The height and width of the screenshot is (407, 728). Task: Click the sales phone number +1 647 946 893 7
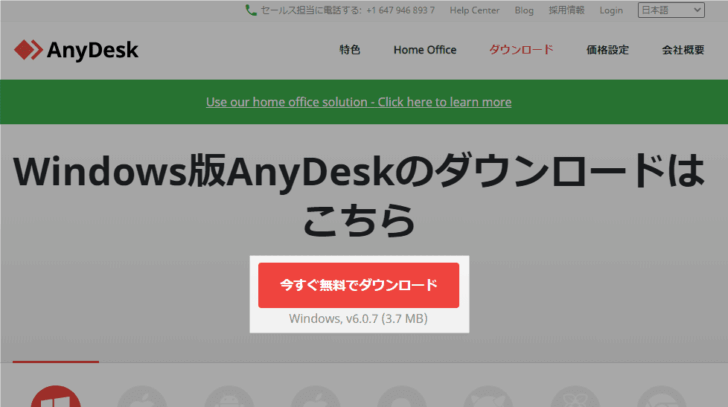400,10
